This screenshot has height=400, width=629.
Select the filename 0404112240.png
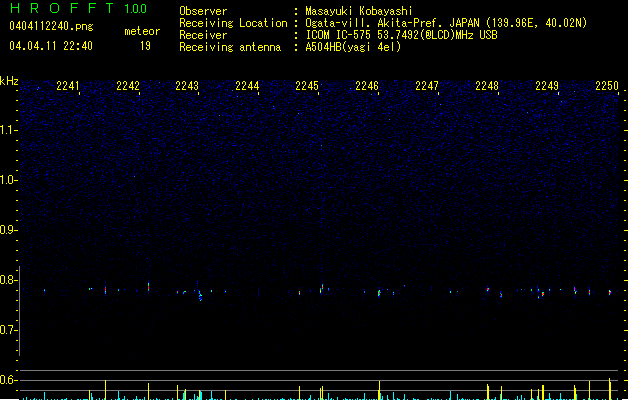click(51, 26)
